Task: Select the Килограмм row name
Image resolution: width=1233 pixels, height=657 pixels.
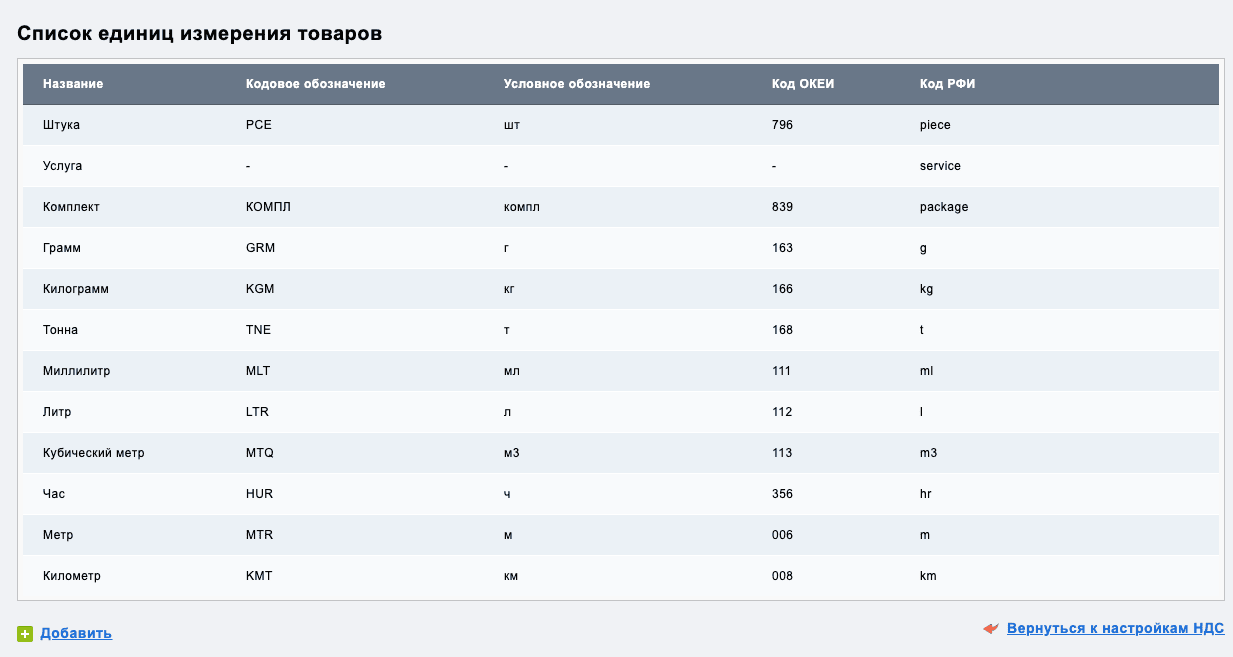Action: 76,289
